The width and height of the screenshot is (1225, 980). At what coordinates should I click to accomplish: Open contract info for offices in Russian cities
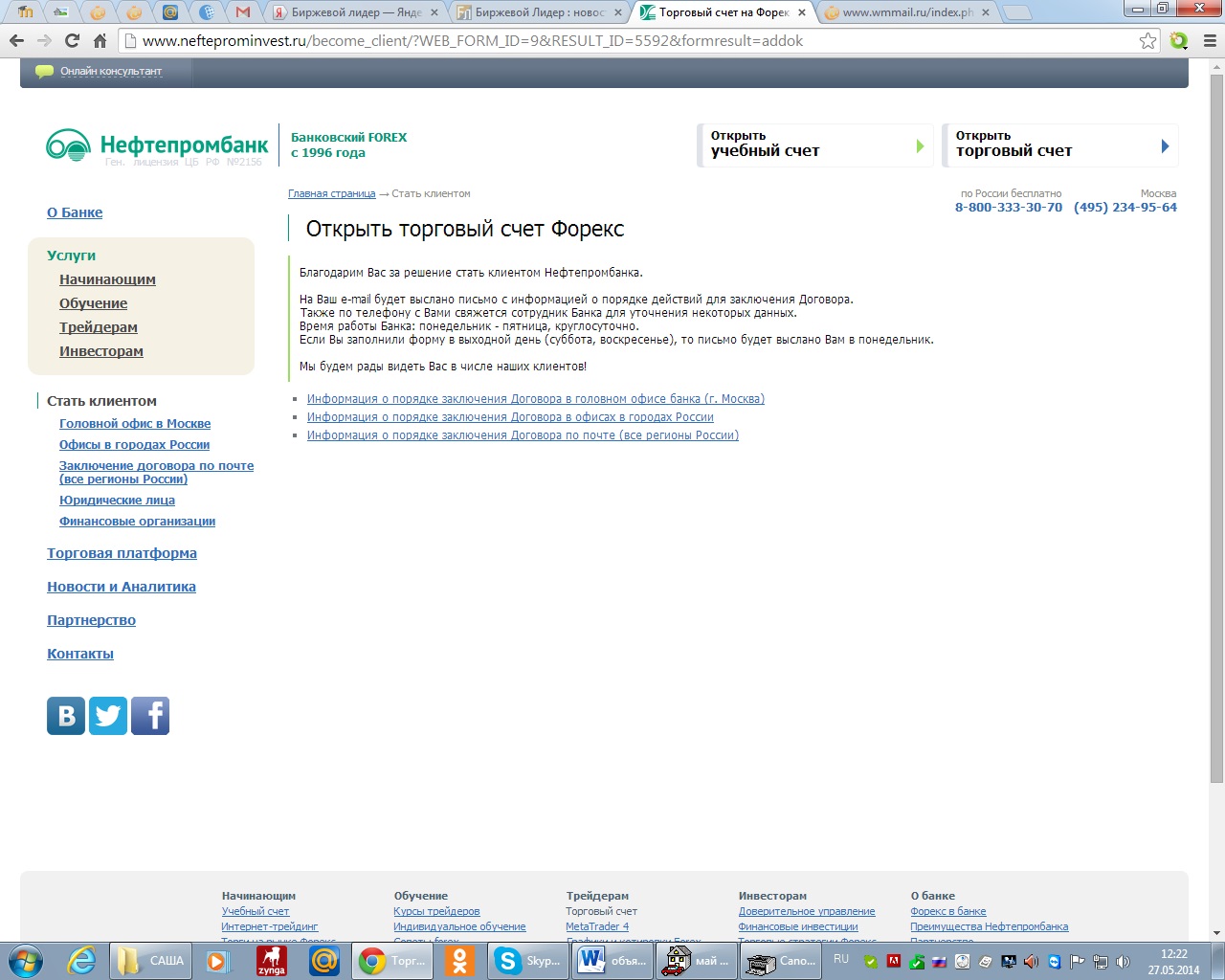(x=510, y=417)
